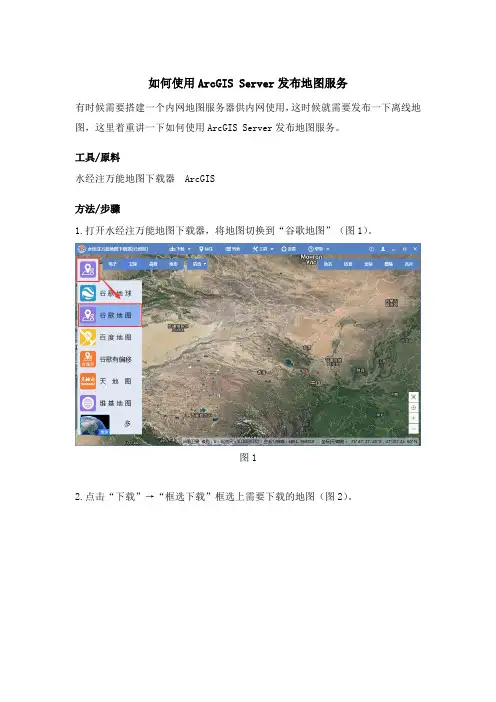Zoom in with the plus icon on map
Viewport: 496px width, 702px height.
tap(414, 418)
